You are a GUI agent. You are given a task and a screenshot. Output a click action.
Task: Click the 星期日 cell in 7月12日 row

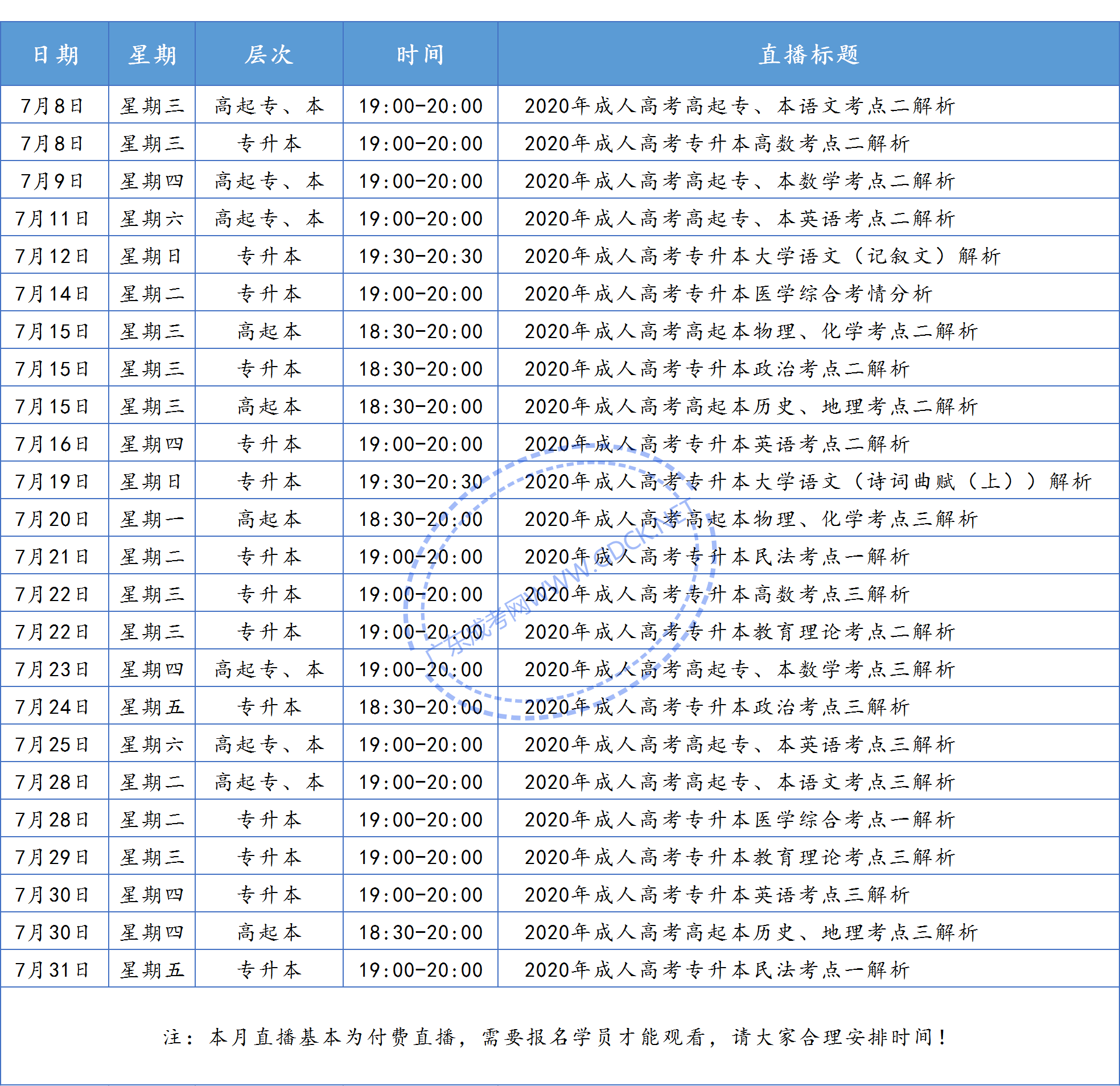[x=151, y=256]
